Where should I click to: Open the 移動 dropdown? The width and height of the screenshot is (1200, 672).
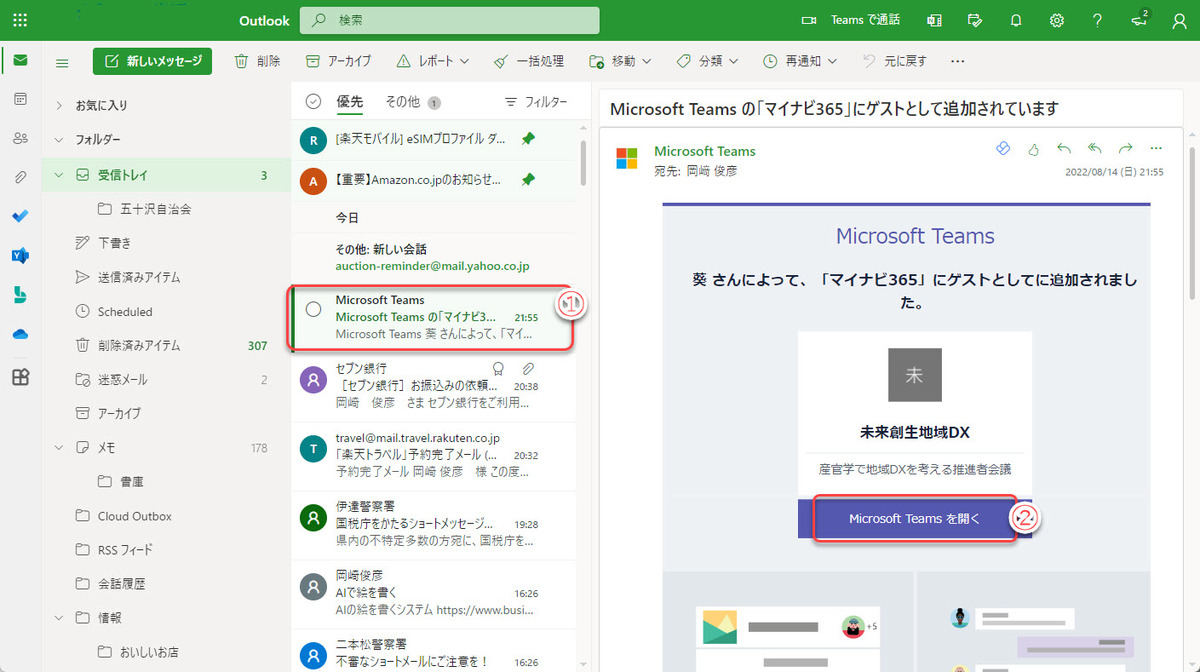point(620,61)
